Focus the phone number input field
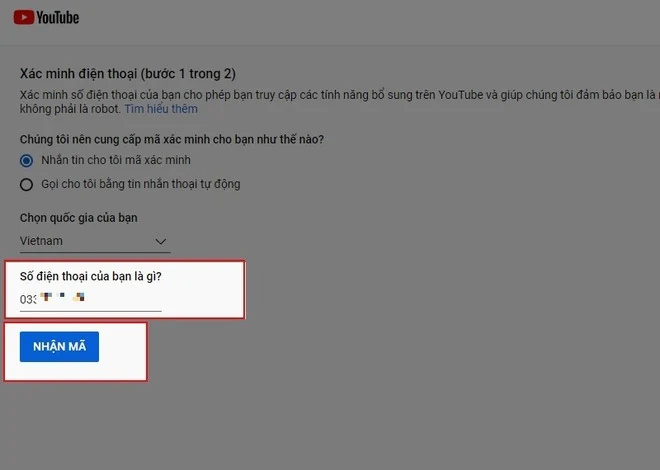This screenshot has width=660, height=470. tap(90, 299)
